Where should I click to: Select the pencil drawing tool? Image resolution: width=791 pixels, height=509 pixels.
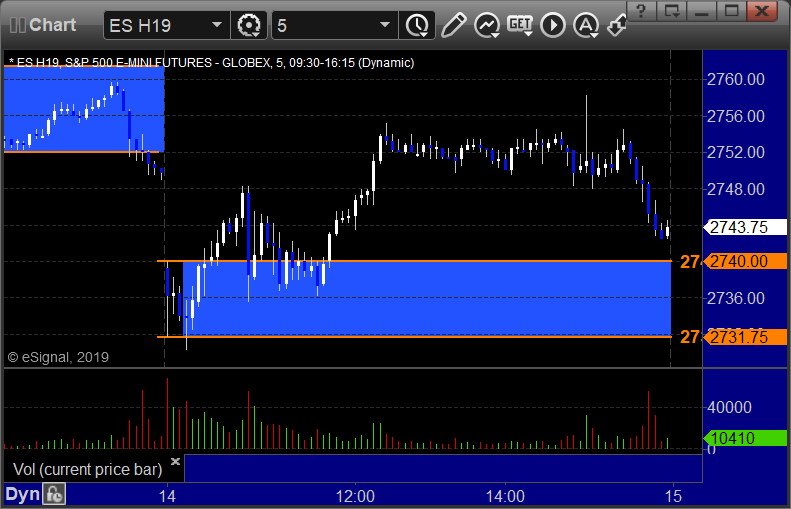click(454, 25)
